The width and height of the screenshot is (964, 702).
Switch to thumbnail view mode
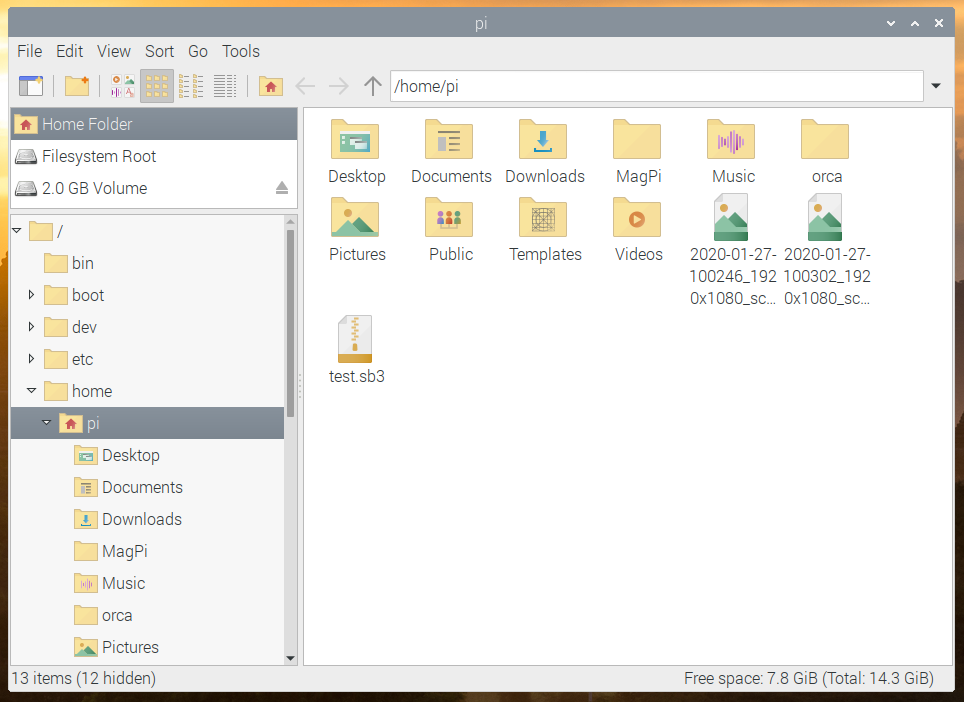(x=121, y=86)
